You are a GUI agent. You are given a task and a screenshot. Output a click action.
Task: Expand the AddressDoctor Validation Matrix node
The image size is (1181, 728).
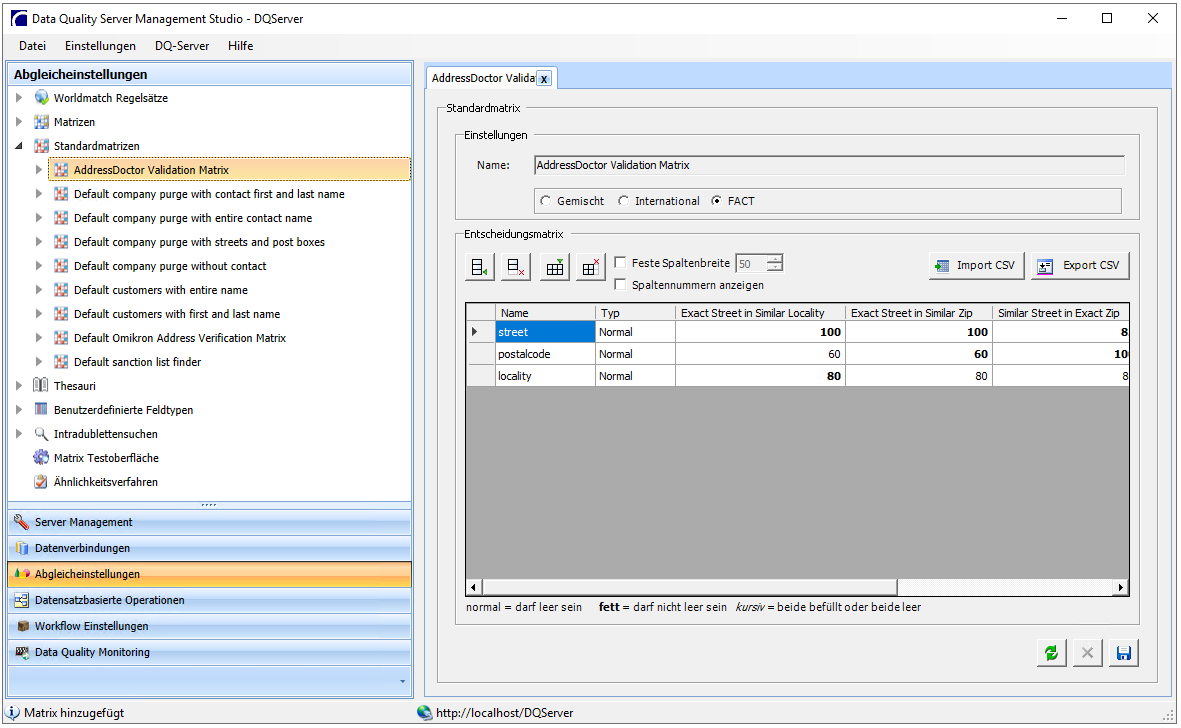coord(39,170)
